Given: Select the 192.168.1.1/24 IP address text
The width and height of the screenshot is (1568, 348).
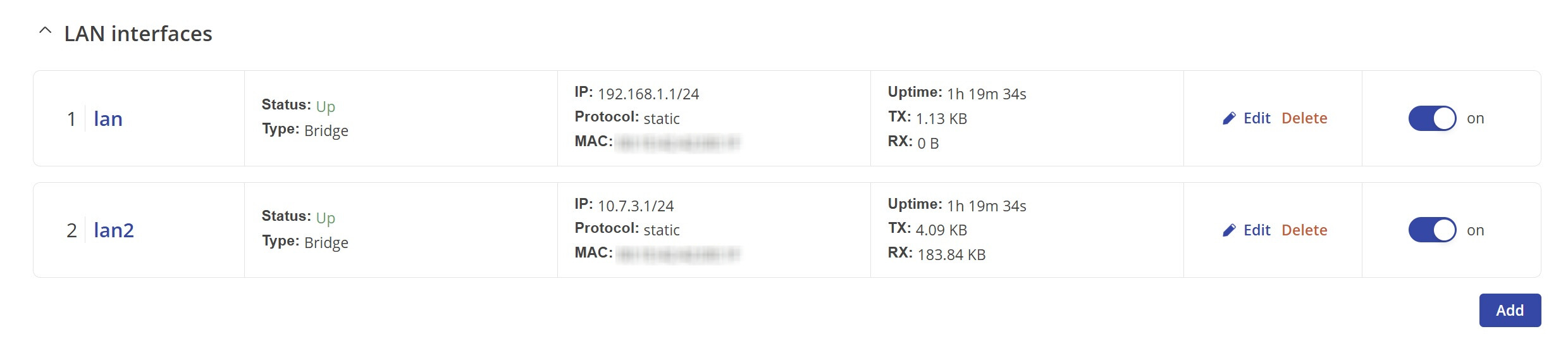Looking at the screenshot, I should pyautogui.click(x=648, y=94).
